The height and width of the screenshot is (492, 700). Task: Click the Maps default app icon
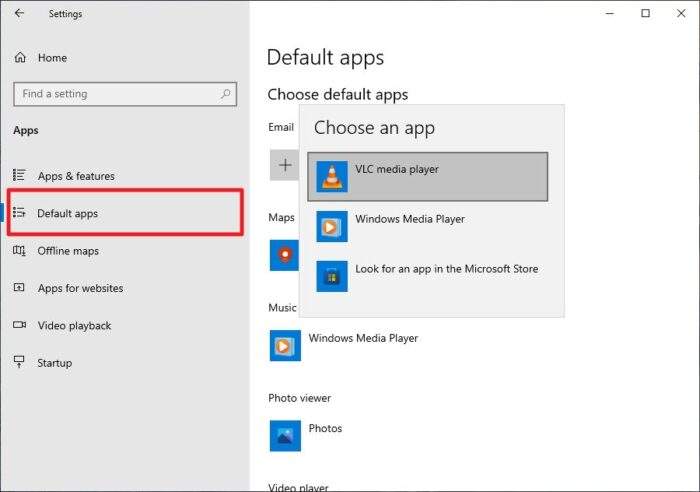284,255
